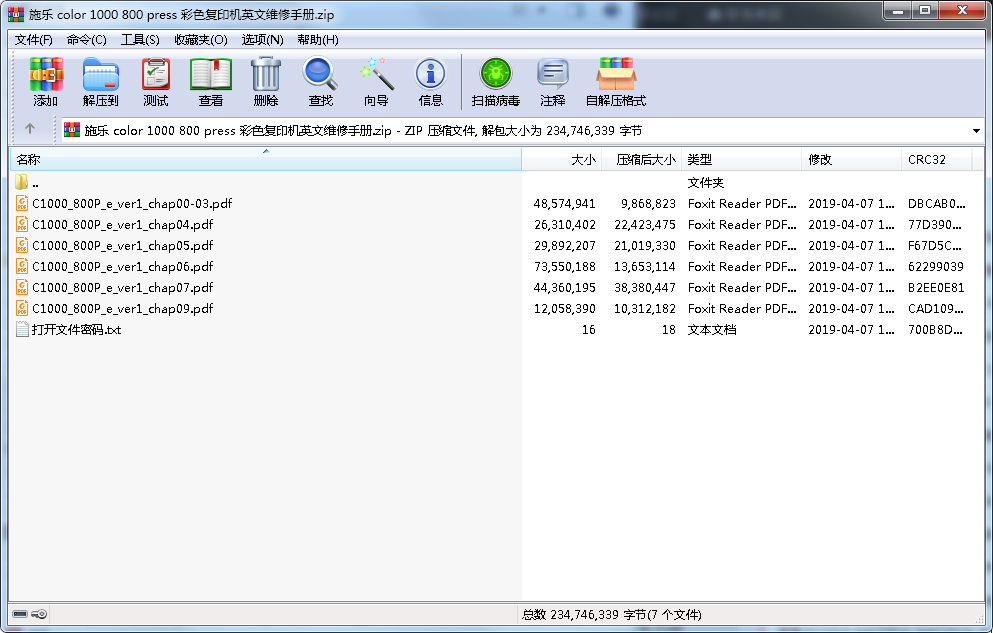This screenshot has width=993, height=633.
Task: Click CRC32 value 62299039
Action: pyautogui.click(x=935, y=266)
